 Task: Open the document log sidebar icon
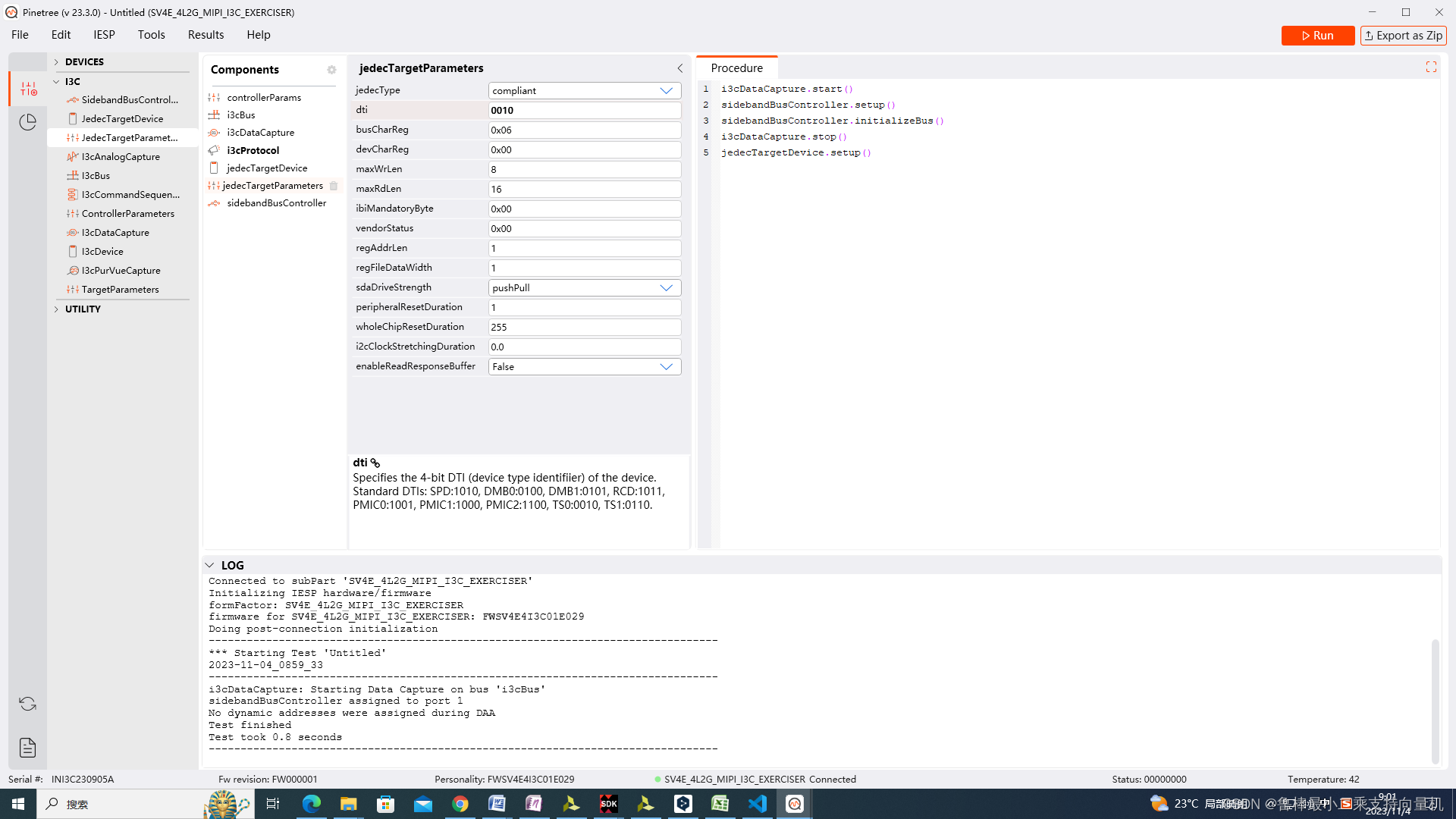point(28,748)
